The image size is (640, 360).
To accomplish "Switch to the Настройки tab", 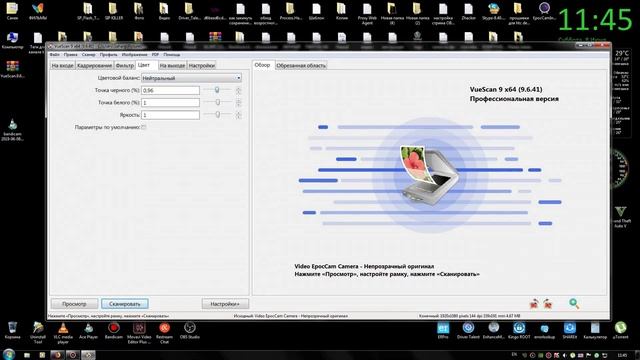I will tap(202, 65).
